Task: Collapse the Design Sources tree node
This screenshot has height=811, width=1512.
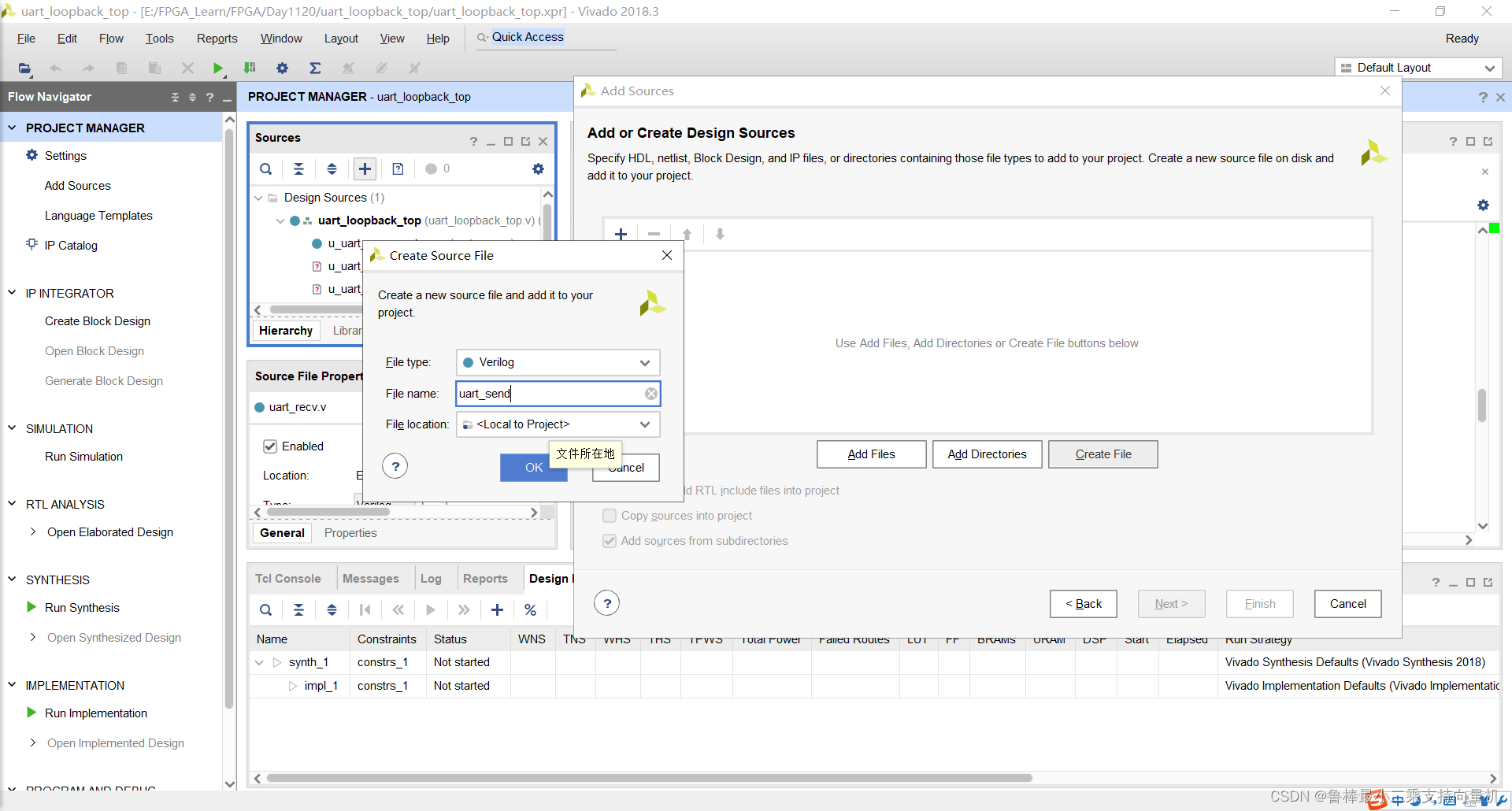Action: pyautogui.click(x=258, y=198)
